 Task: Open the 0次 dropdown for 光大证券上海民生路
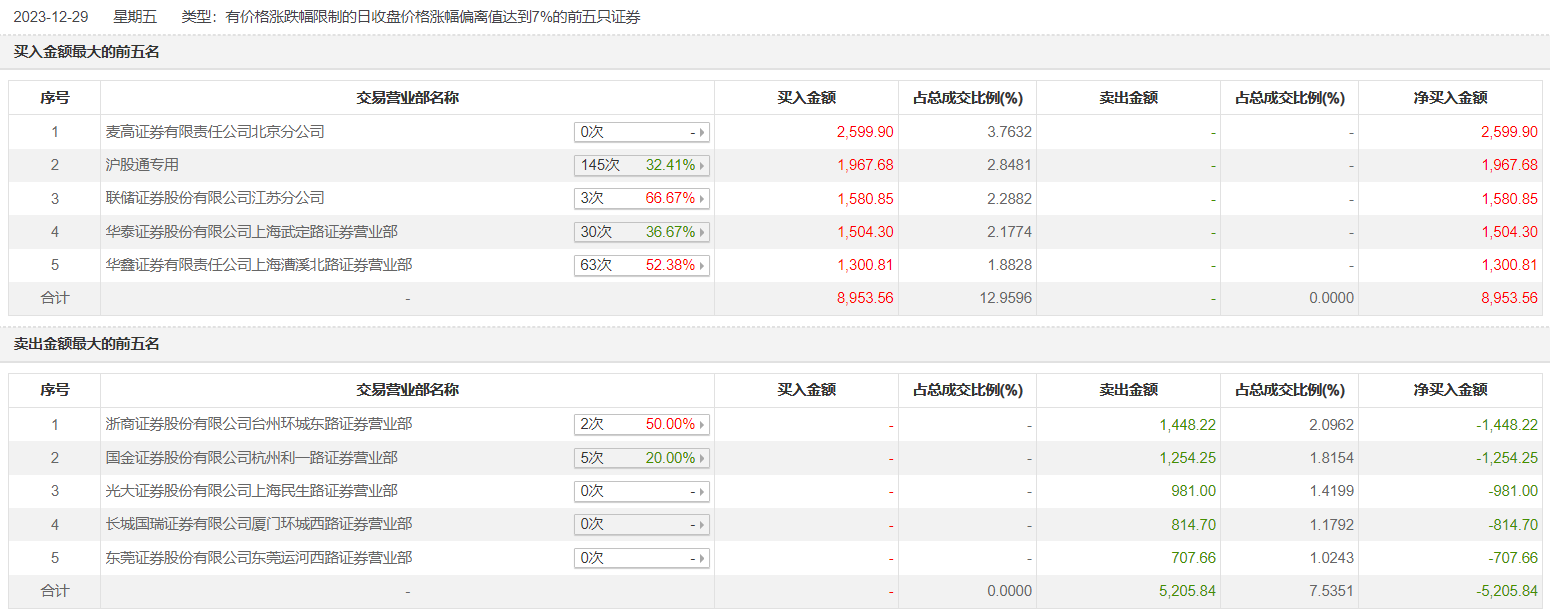[x=642, y=491]
